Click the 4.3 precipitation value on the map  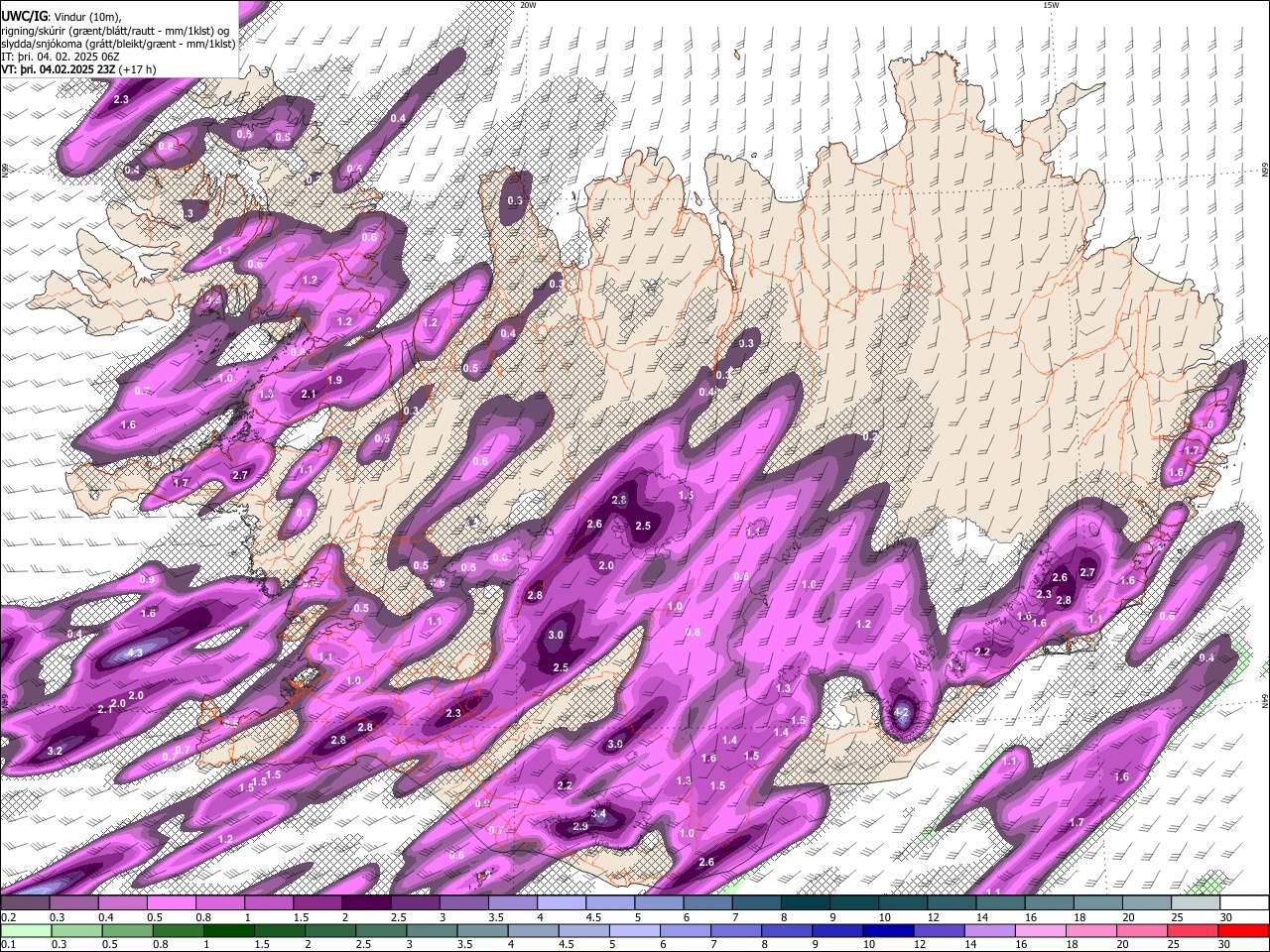(x=136, y=652)
